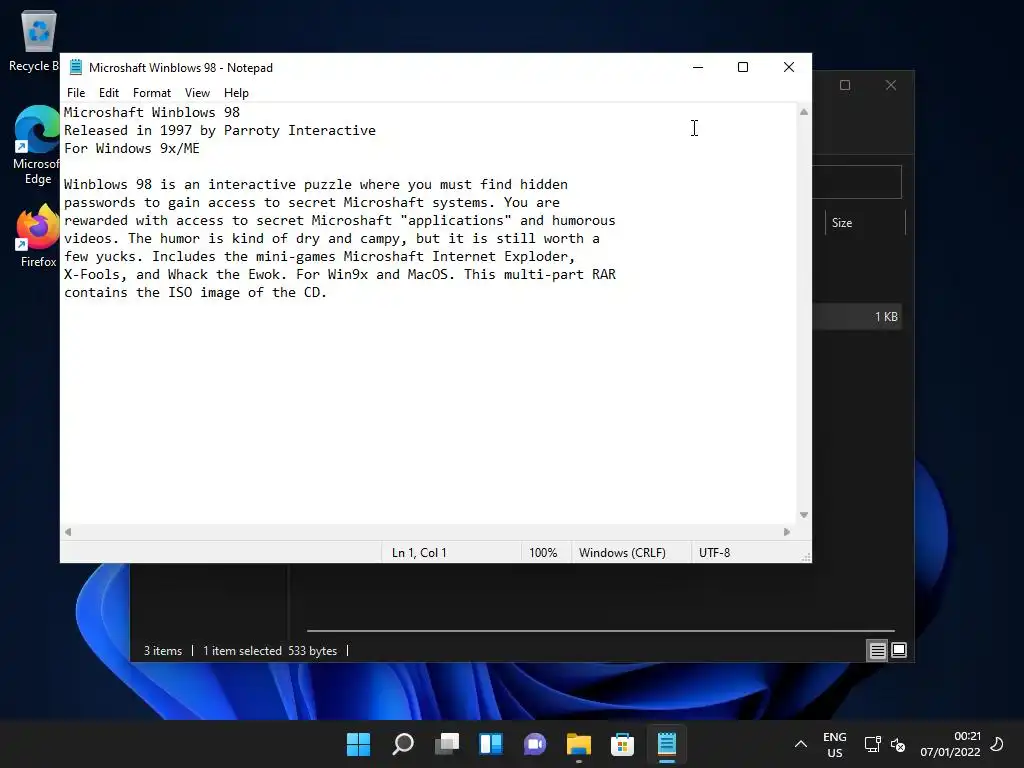The width and height of the screenshot is (1024, 768).
Task: Click line 'For Windows 9x/ME'
Action: click(131, 148)
